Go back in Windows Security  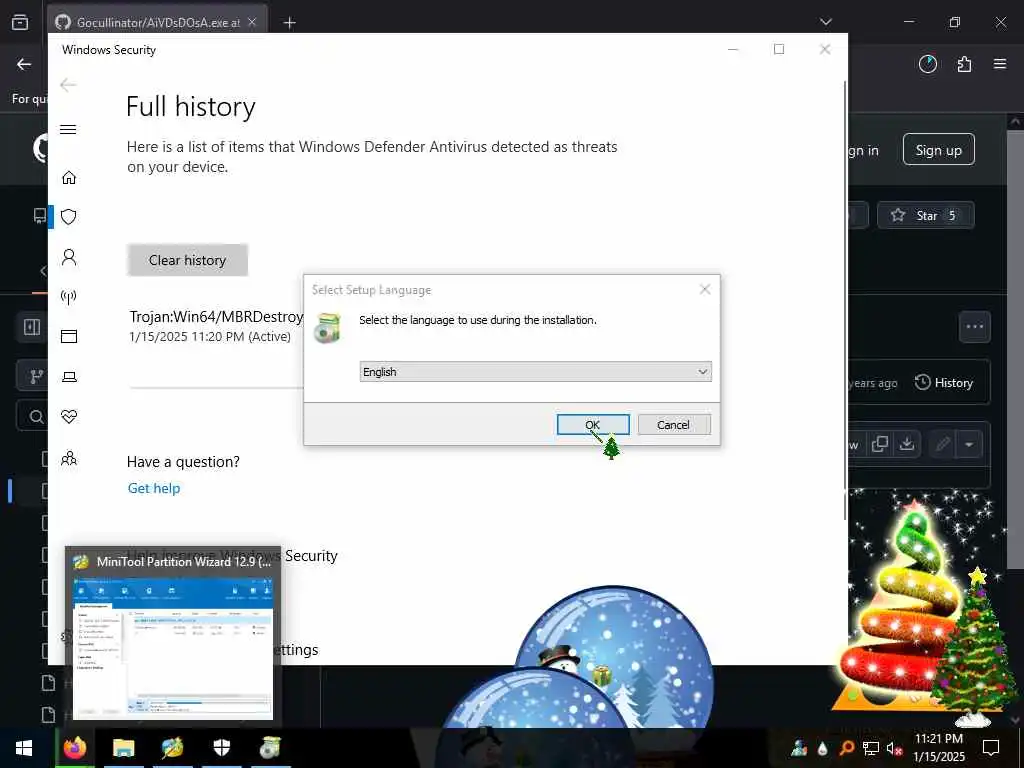pyautogui.click(x=68, y=85)
